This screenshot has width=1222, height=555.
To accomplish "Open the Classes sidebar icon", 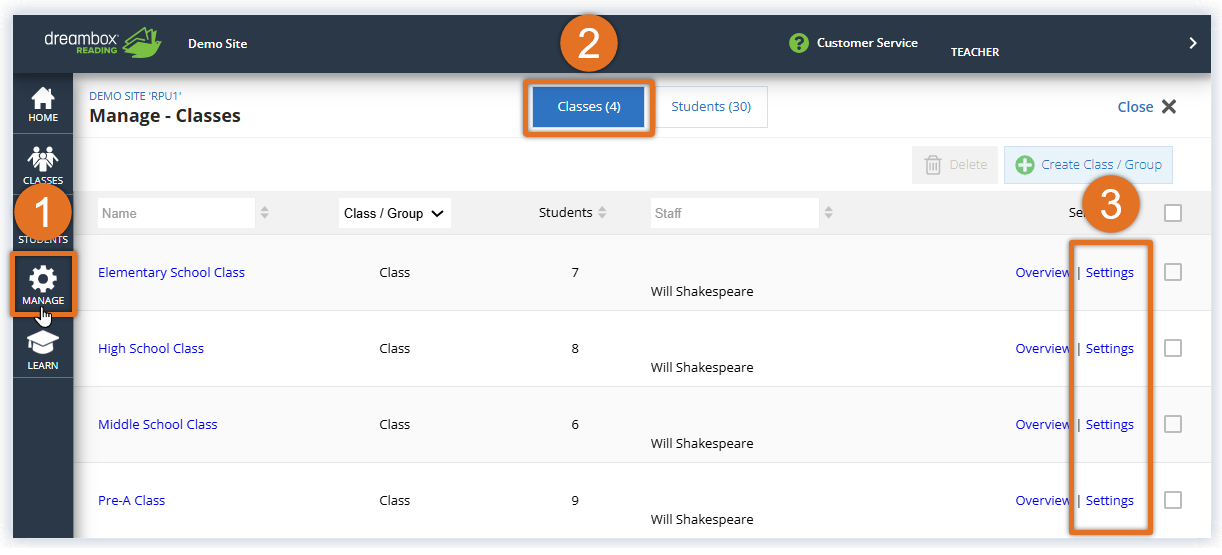I will 43,164.
